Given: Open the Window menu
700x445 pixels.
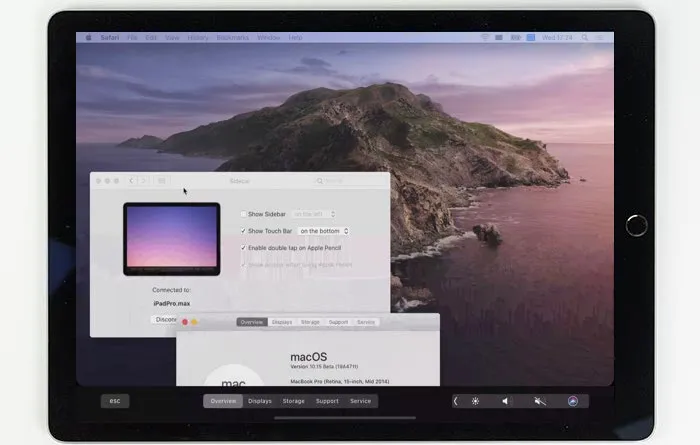Looking at the screenshot, I should point(268,37).
